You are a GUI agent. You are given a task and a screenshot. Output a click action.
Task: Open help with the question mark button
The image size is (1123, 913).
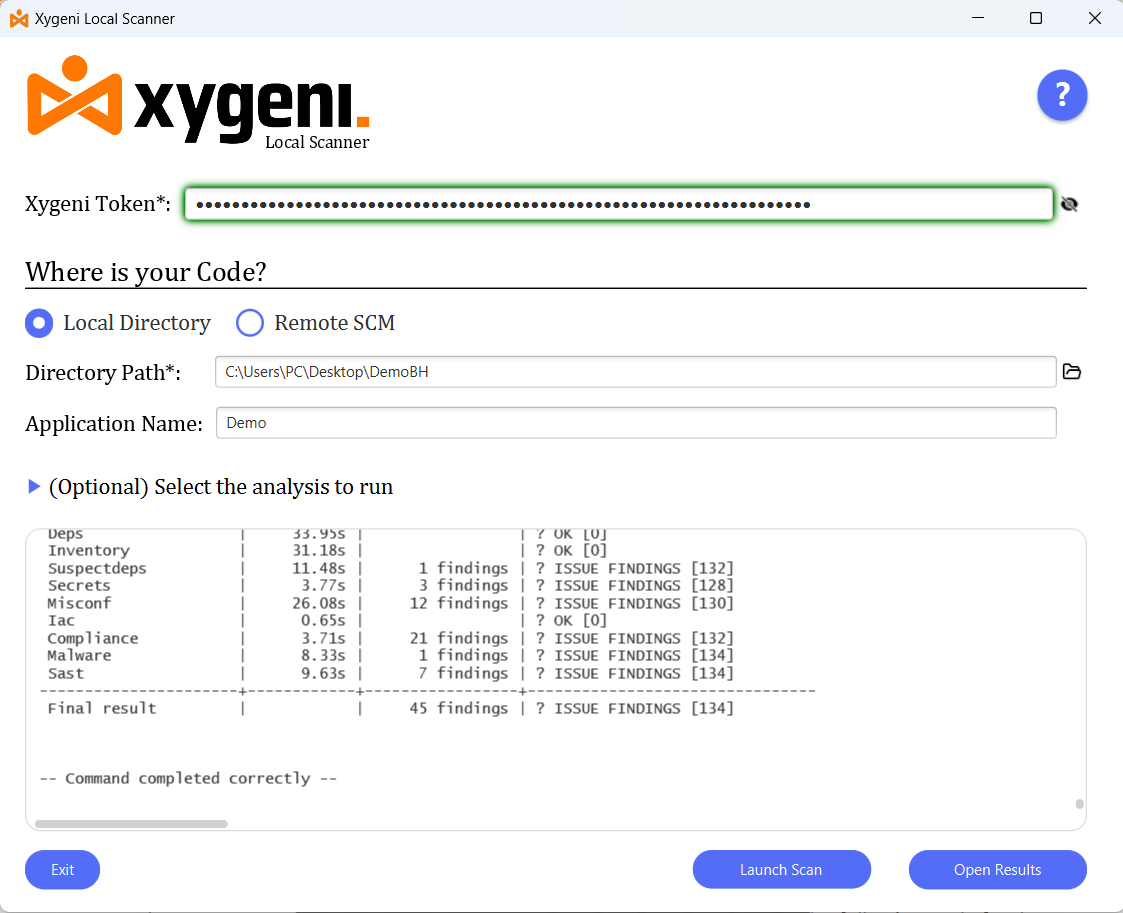click(x=1061, y=96)
